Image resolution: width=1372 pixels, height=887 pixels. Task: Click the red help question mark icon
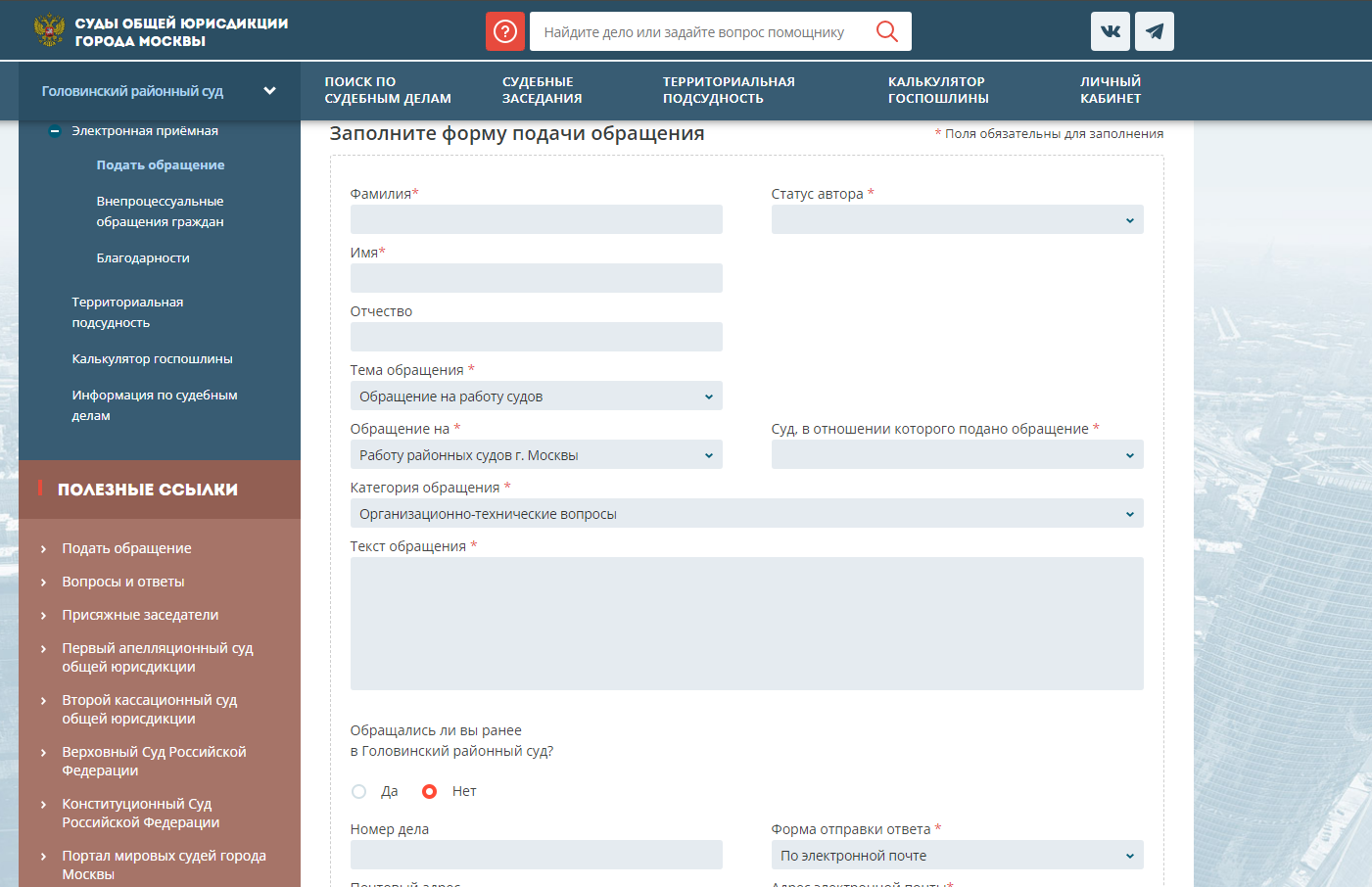[x=505, y=31]
